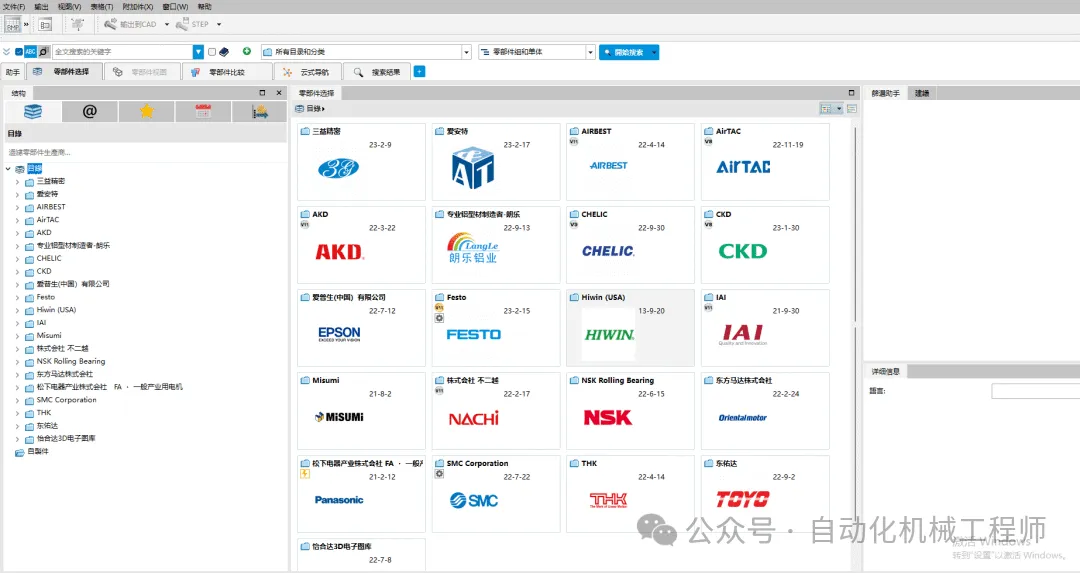This screenshot has height=573, width=1080.
Task: Click the view mode icon above catalog grid
Action: coord(826,109)
